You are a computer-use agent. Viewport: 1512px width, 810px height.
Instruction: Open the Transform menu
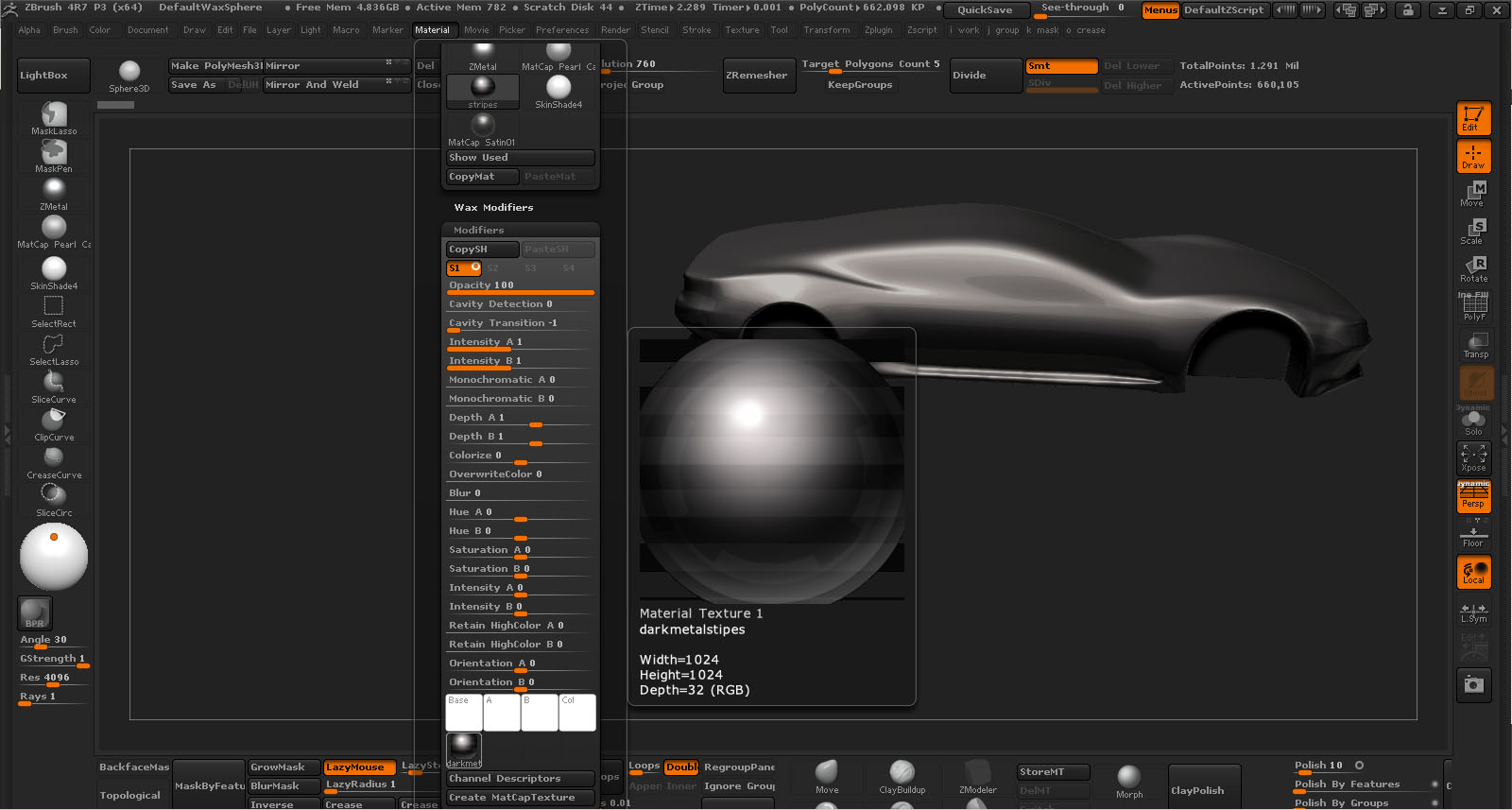(x=827, y=30)
